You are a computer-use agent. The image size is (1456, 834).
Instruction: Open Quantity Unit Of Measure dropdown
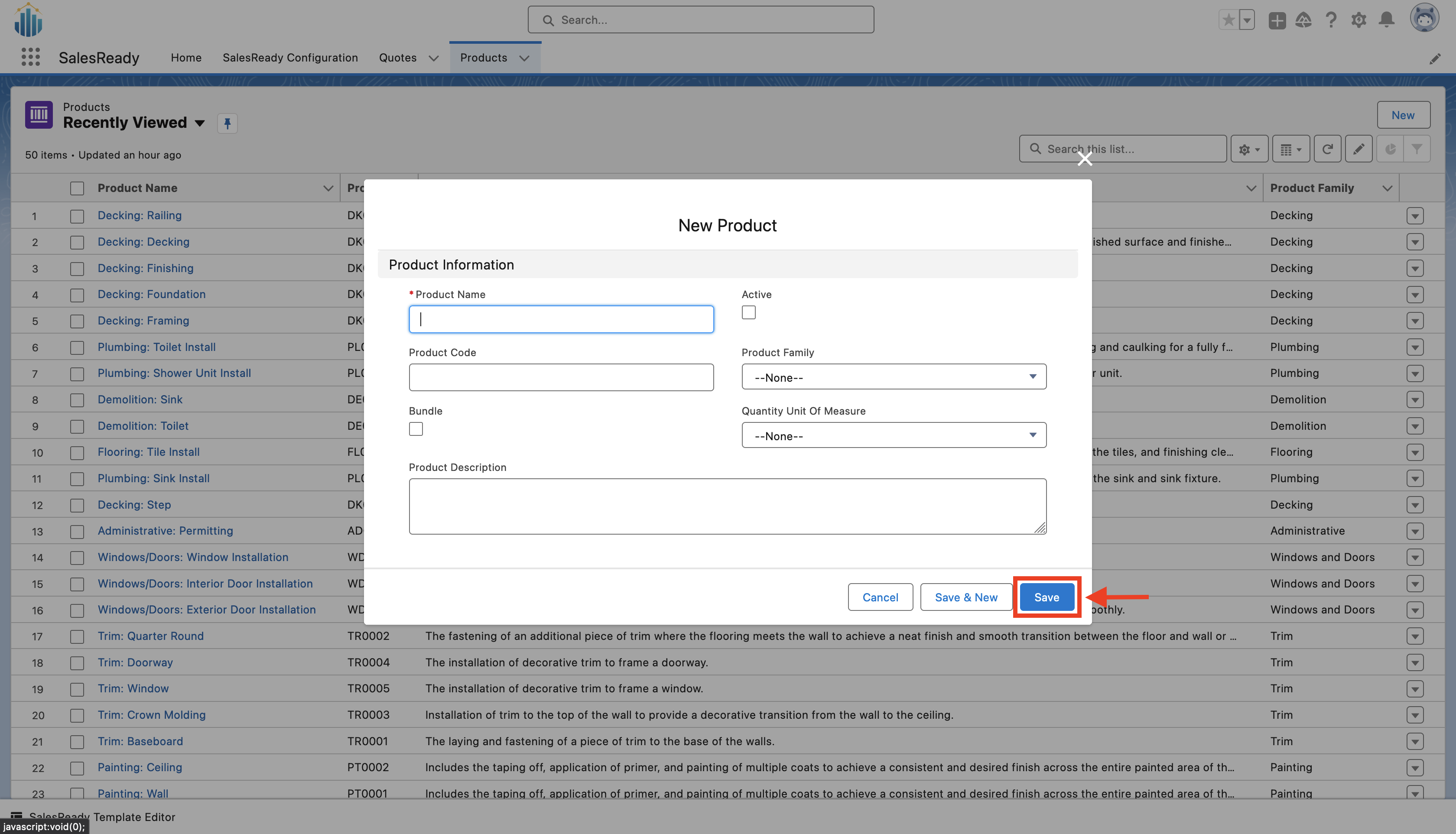[x=894, y=435]
